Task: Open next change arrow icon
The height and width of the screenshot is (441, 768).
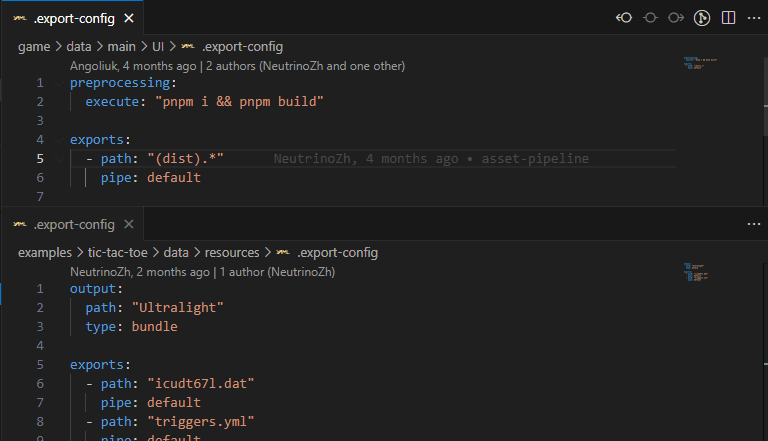Action: [x=676, y=18]
